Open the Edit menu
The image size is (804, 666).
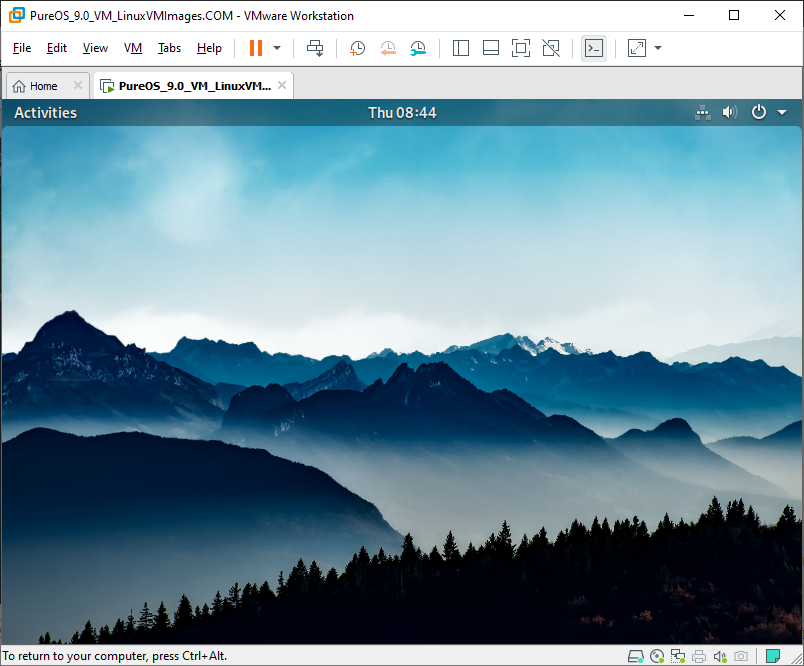57,48
